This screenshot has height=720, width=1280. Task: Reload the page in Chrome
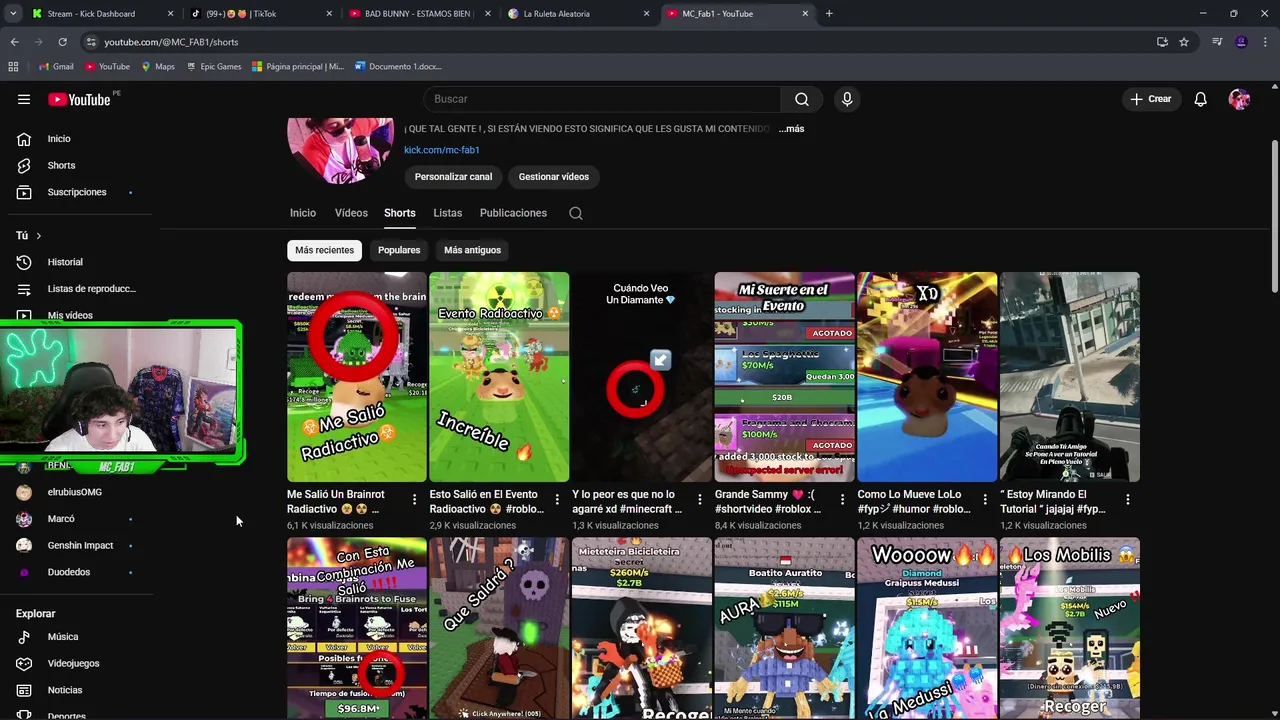62,42
